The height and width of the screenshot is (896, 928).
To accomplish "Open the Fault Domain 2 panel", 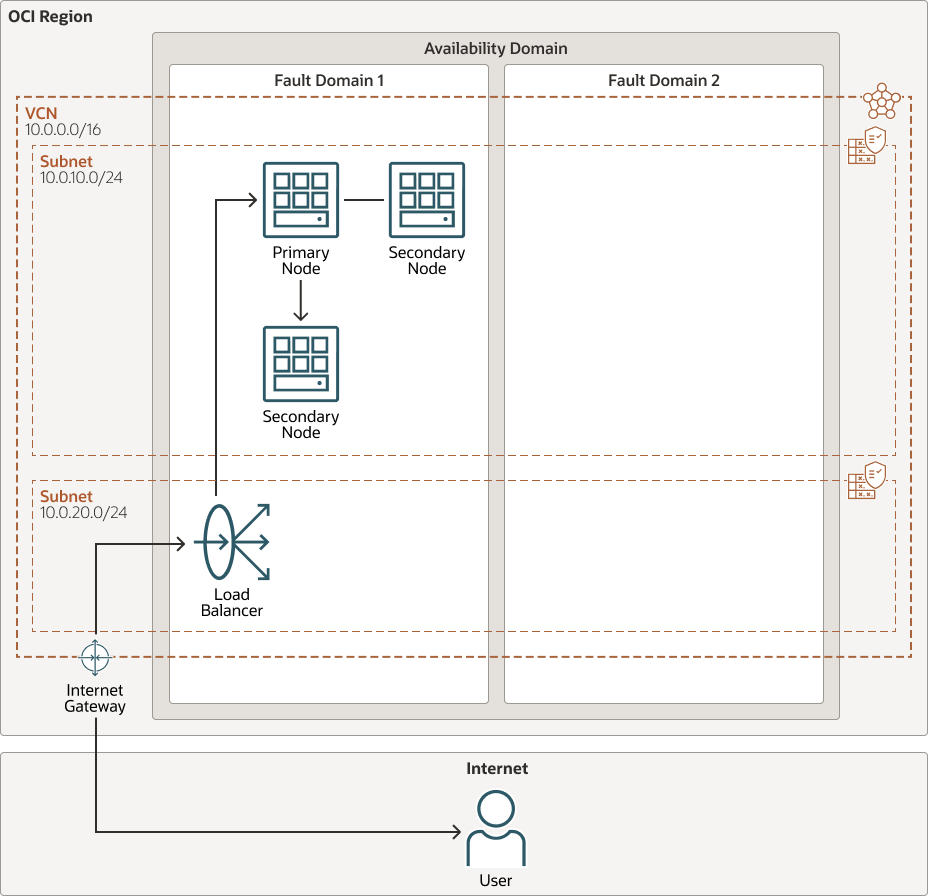I will click(x=663, y=80).
